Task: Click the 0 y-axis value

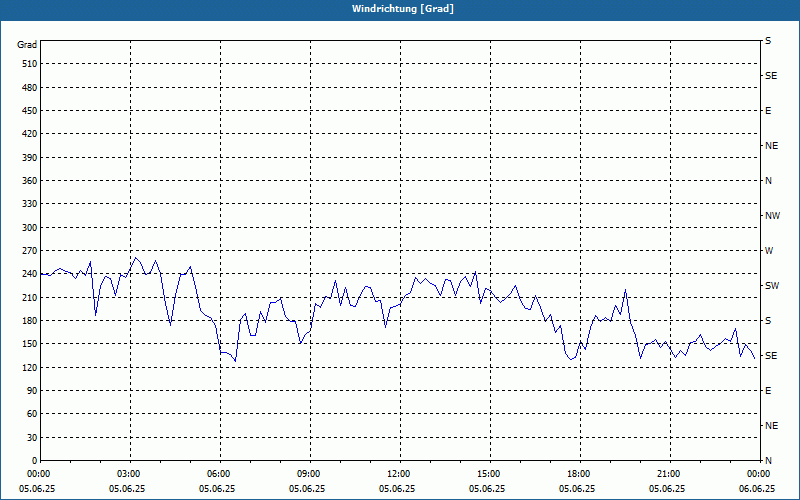Action: (x=34, y=461)
